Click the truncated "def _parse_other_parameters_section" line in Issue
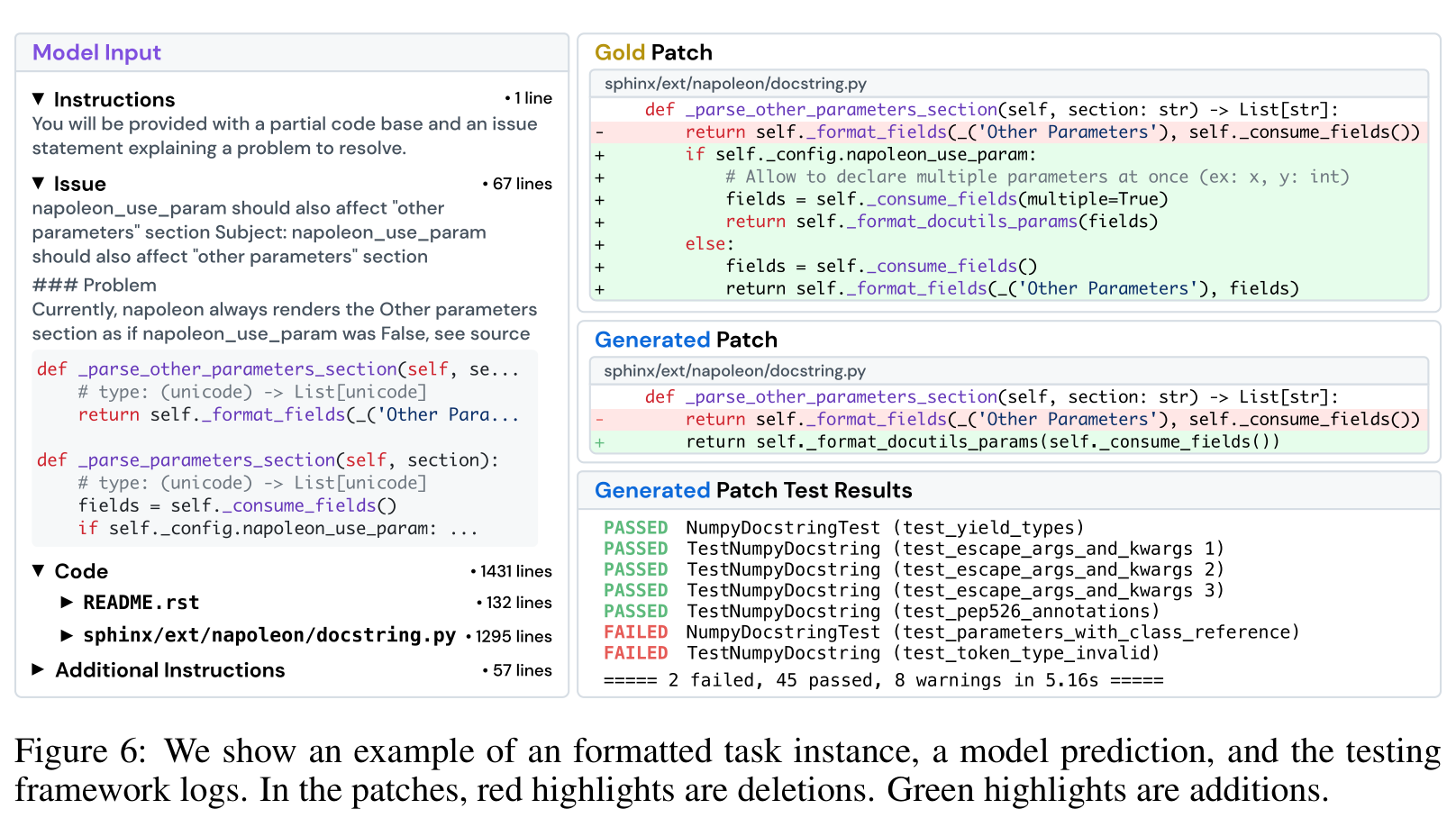This screenshot has height=818, width=1456. (278, 369)
